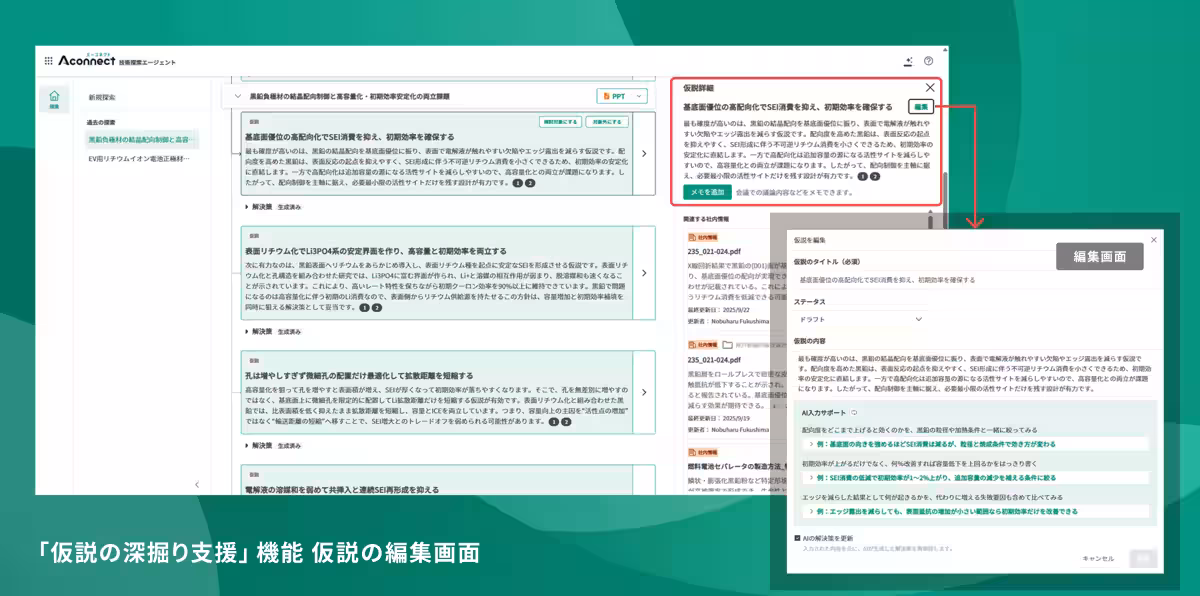Click 検討対象にする on first hypothesis card
Screen dimensions: 1200x596
(x=560, y=121)
